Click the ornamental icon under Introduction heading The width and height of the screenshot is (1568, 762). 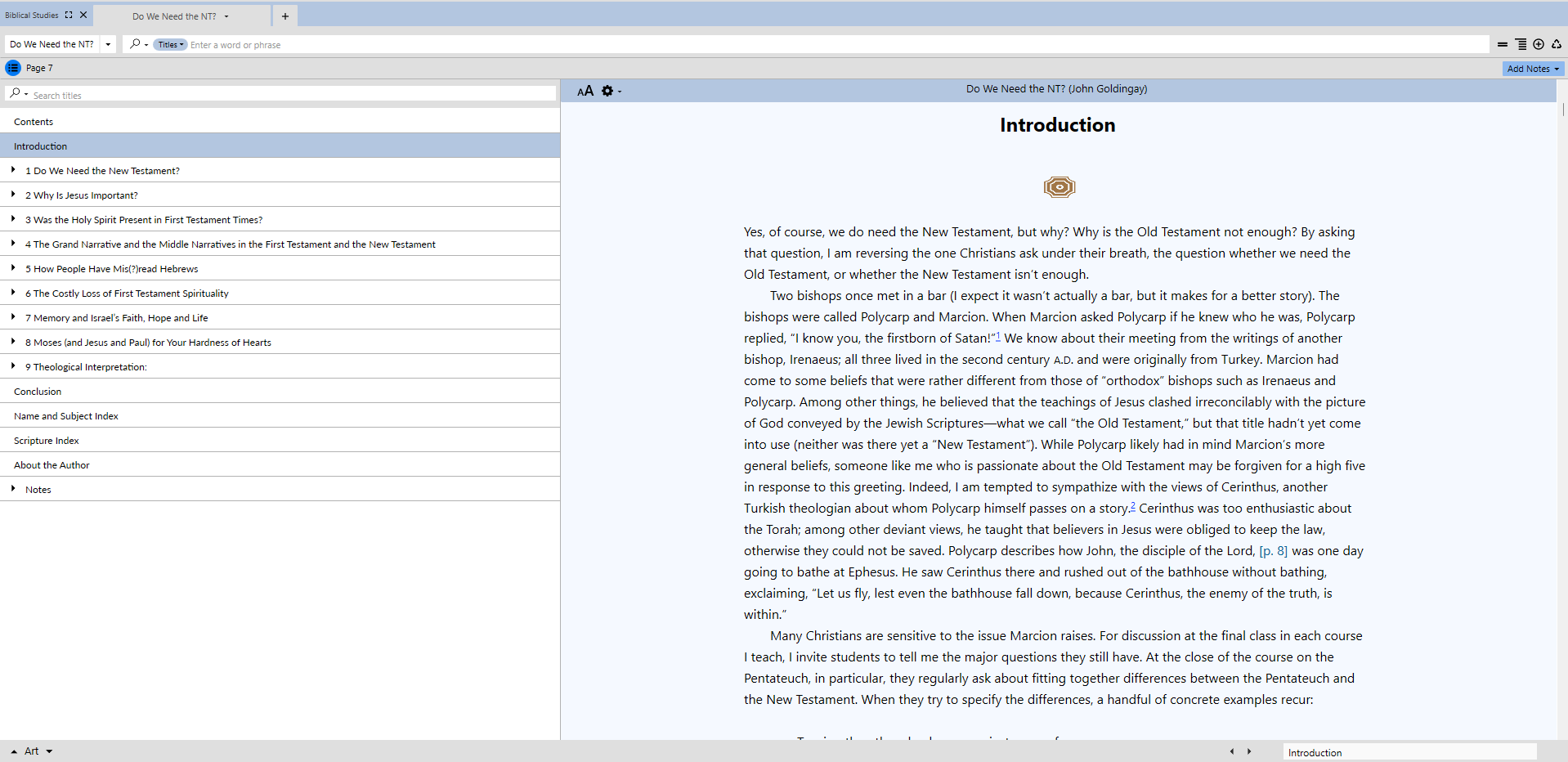[1059, 187]
